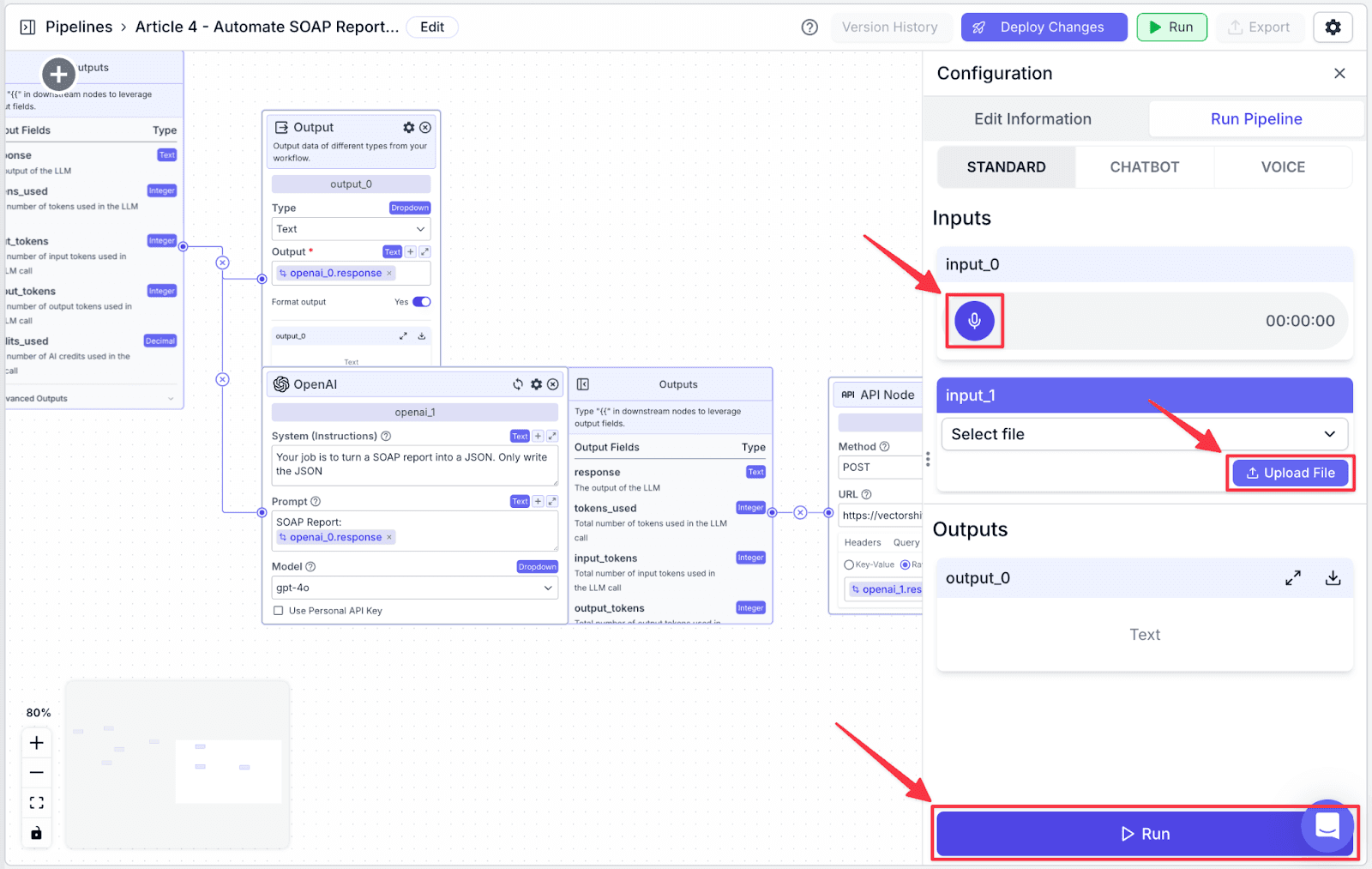The width and height of the screenshot is (1372, 869).
Task: Click the API Node URL input field
Action: (x=881, y=516)
